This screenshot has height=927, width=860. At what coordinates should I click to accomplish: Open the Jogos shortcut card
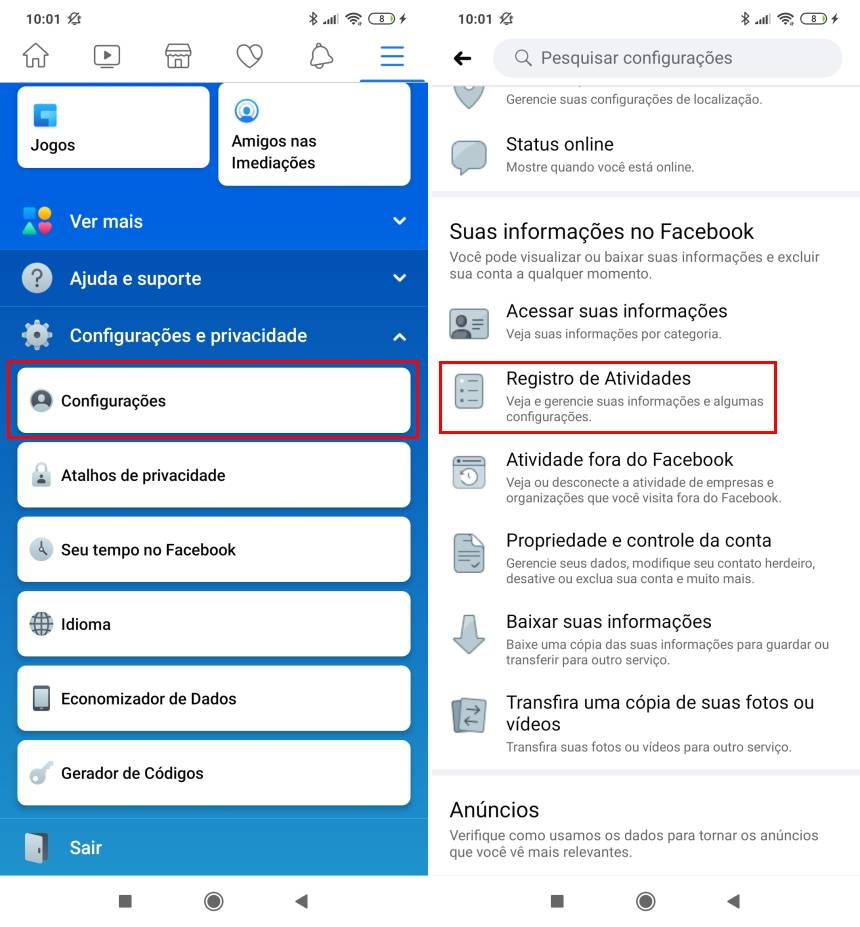(x=113, y=127)
